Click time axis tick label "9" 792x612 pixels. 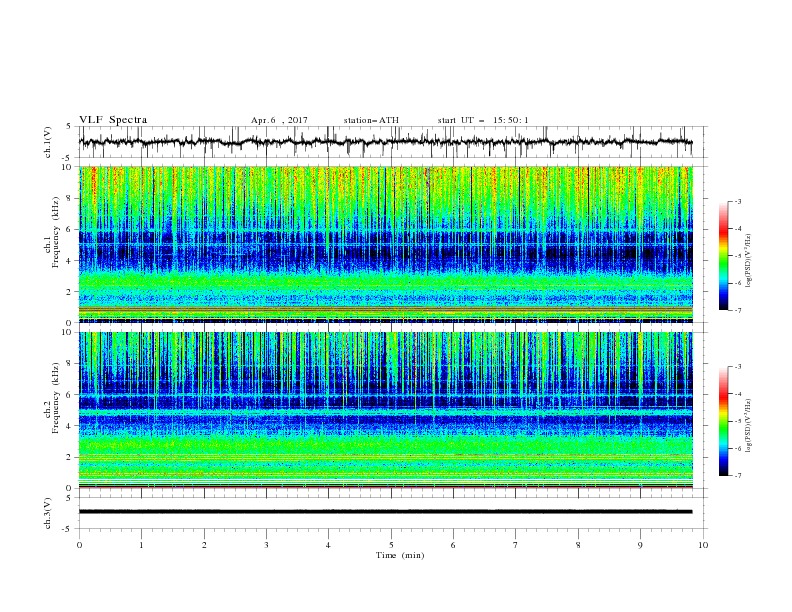(640, 545)
